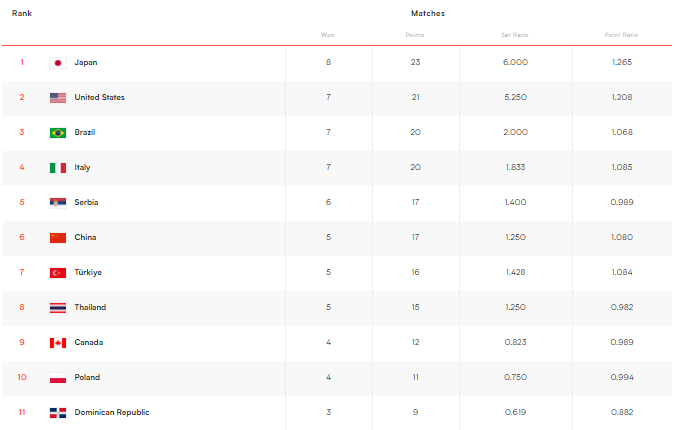Sort by the Point Ratio column header
This screenshot has width=675, height=430.
click(621, 35)
